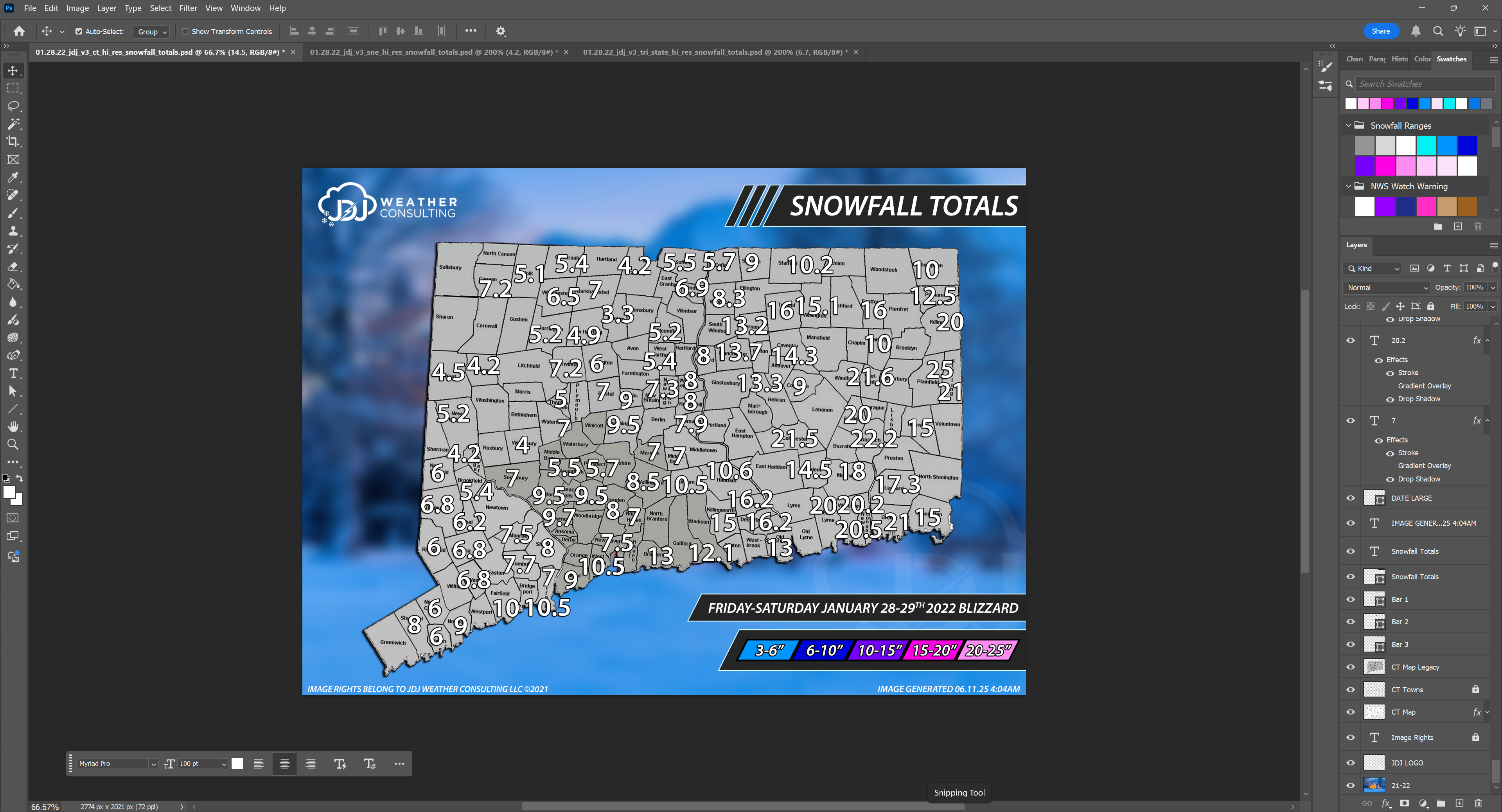Collapse the Snowfall Ranges swatch folder
Viewport: 1502px width, 812px height.
[x=1349, y=125]
